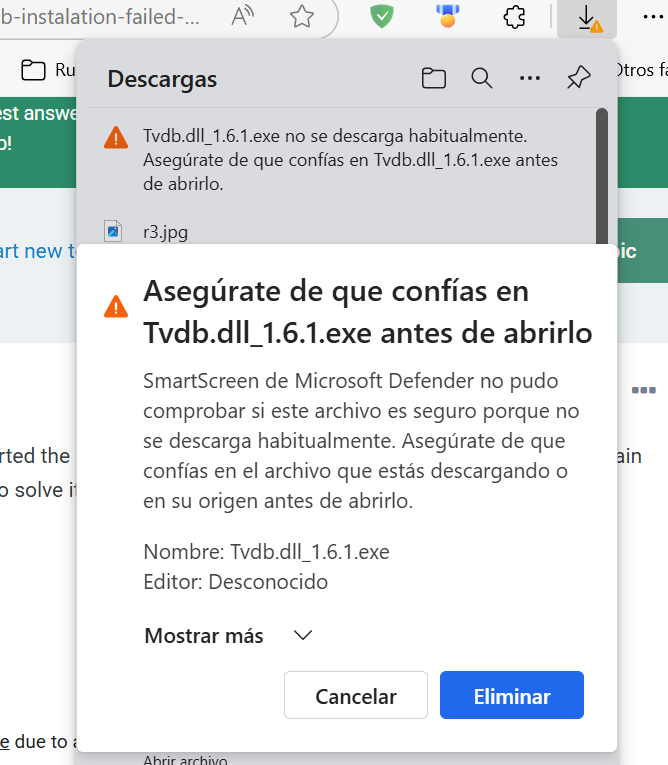668x765 pixels.
Task: Open the Extensions puzzle icon
Action: [x=514, y=17]
